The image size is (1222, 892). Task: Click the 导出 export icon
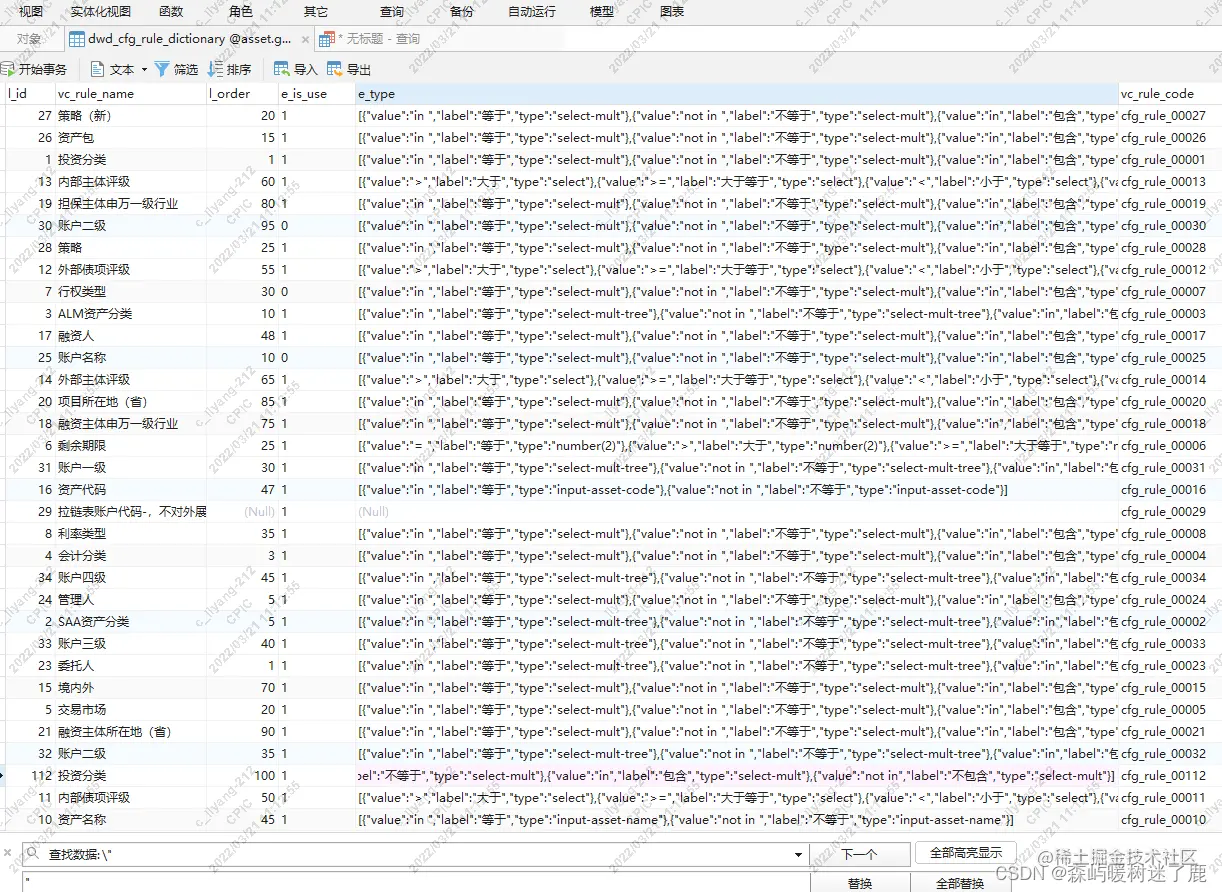click(335, 69)
